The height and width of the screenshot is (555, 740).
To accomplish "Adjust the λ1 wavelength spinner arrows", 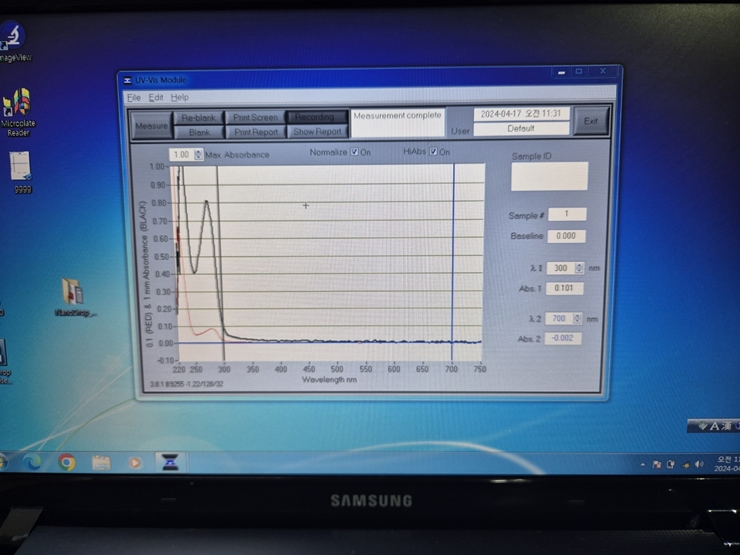I will [578, 268].
